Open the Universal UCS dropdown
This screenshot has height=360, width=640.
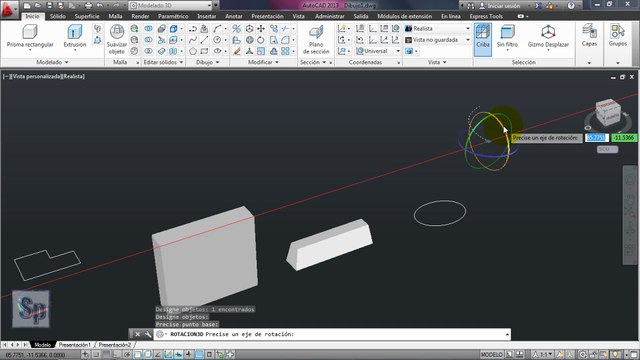(x=378, y=51)
